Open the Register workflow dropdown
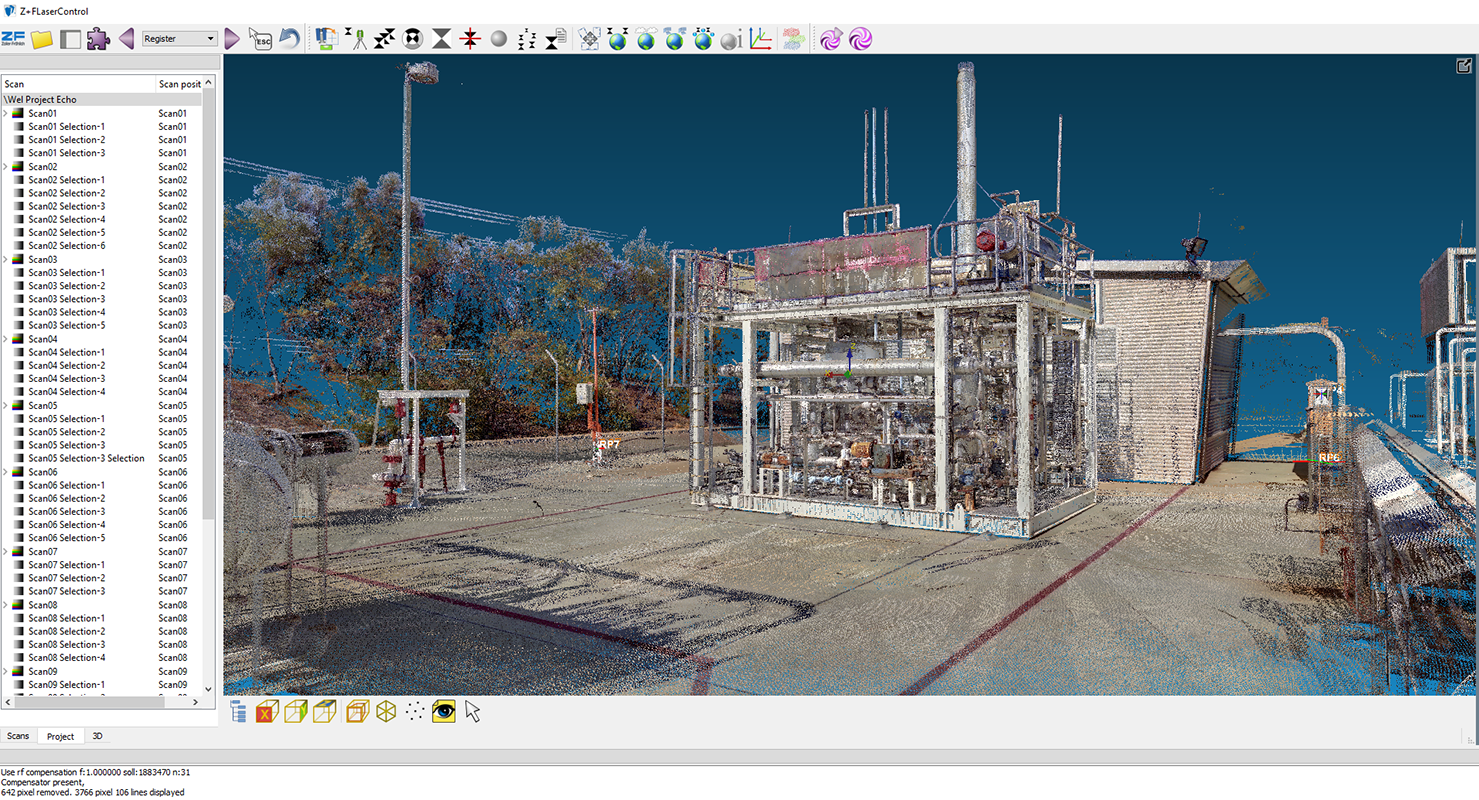Image resolution: width=1479 pixels, height=800 pixels. click(x=180, y=39)
